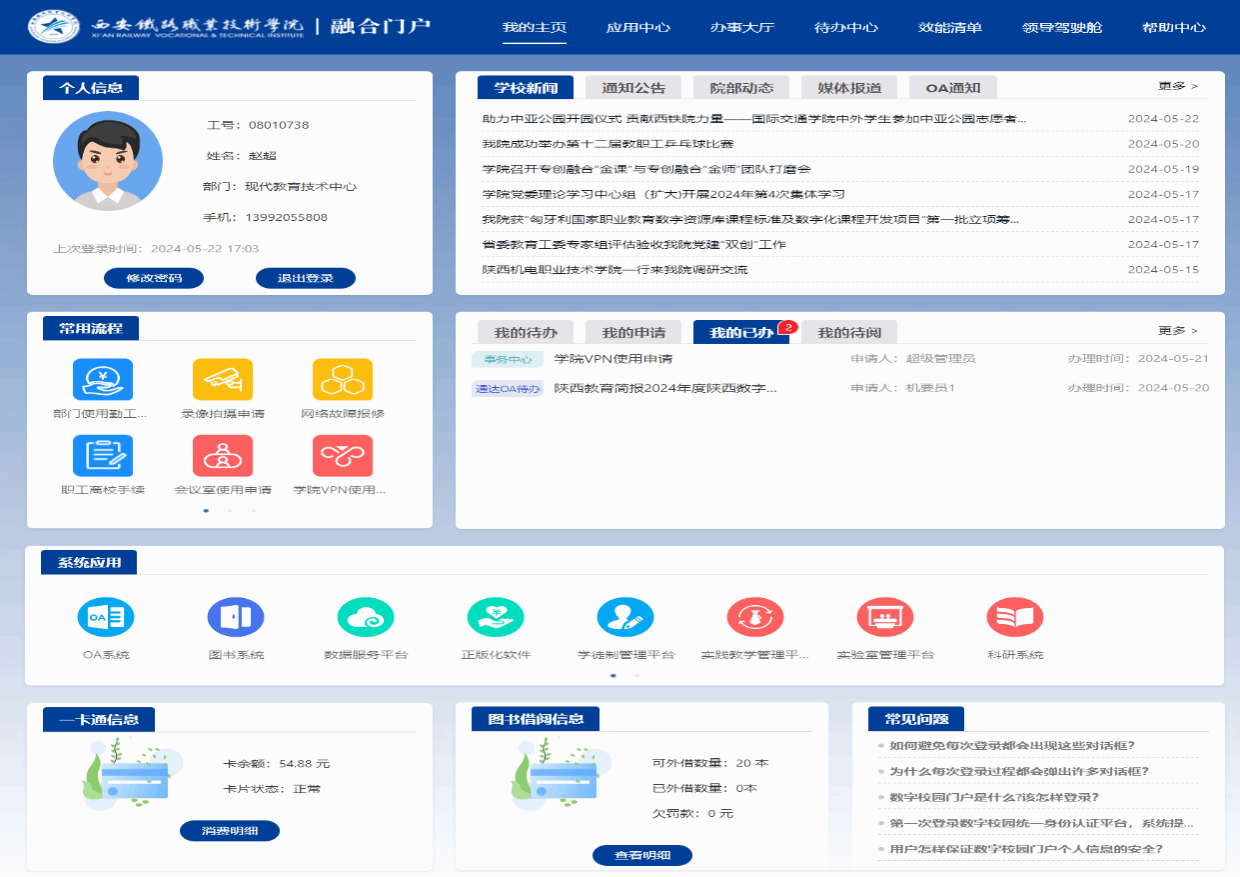Image resolution: width=1240 pixels, height=877 pixels.
Task: Open the 科研系统 book icon
Action: [x=1015, y=617]
